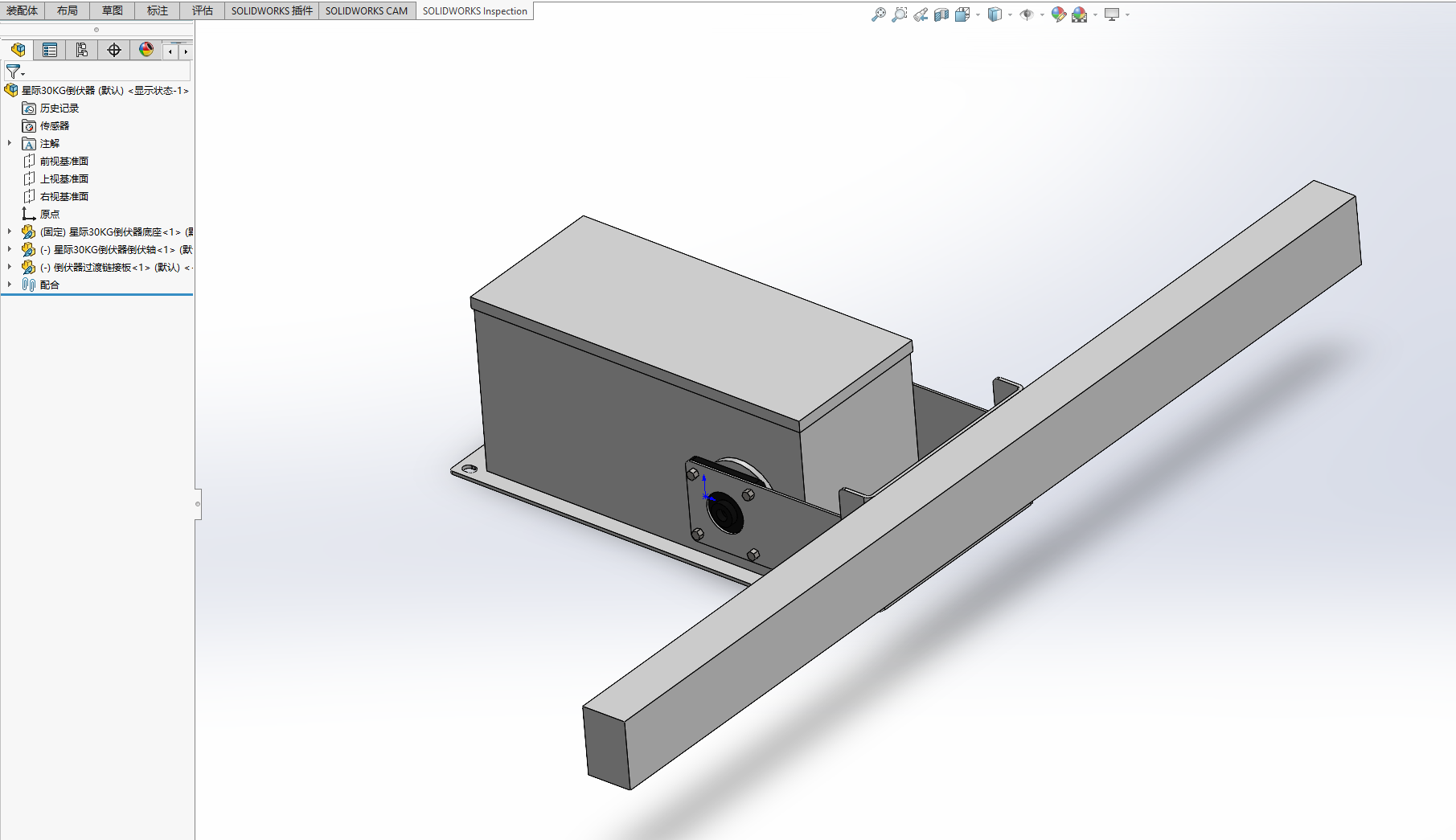Open the Hide/Show Items dropdown arrow
The image size is (1456, 840).
point(1042,14)
